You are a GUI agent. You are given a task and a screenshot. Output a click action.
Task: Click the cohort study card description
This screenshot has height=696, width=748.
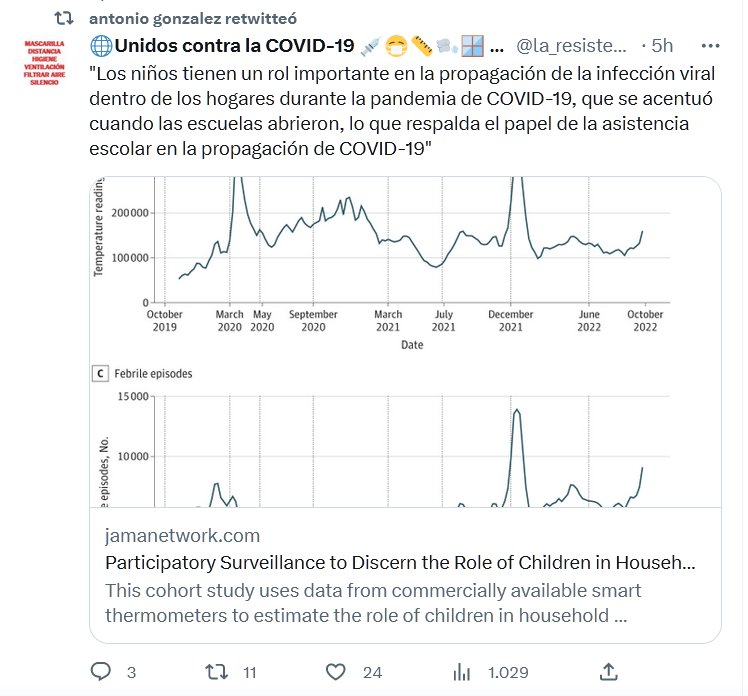[x=372, y=602]
